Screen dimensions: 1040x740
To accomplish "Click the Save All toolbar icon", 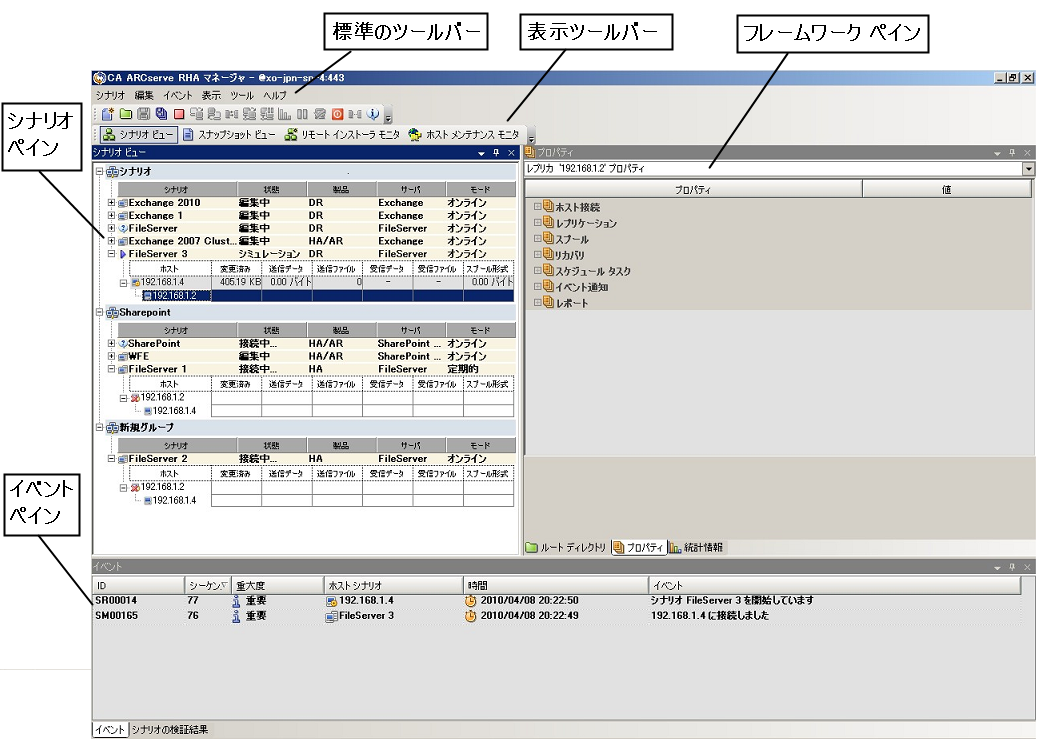I will click(161, 115).
